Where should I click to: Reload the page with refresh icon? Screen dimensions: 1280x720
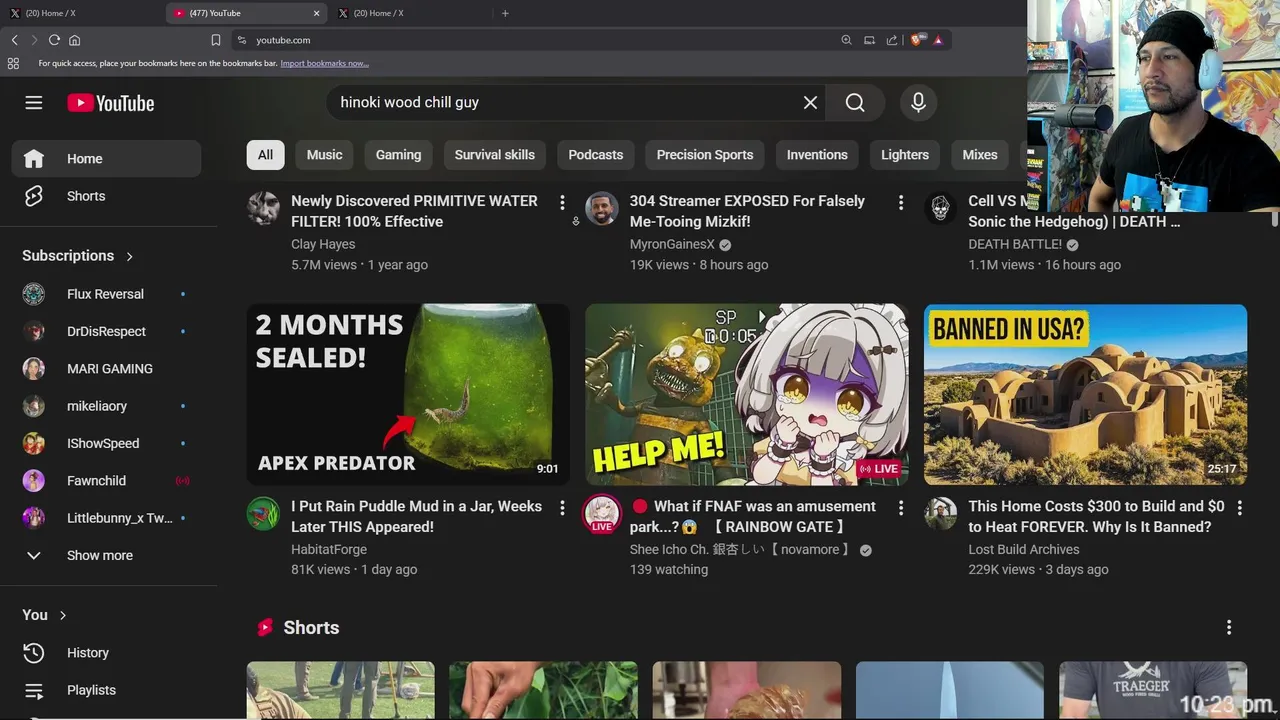click(54, 40)
